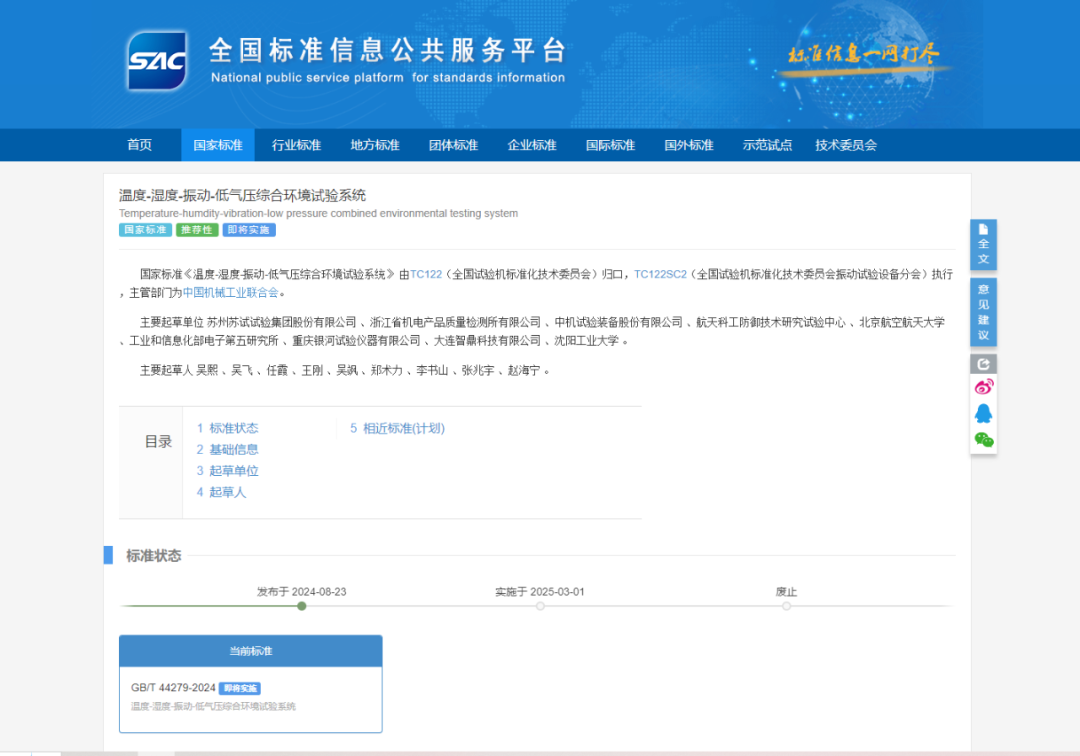The width and height of the screenshot is (1080, 756).
Task: Click the 发布于 2024-08-23 timeline marker
Action: click(x=302, y=605)
